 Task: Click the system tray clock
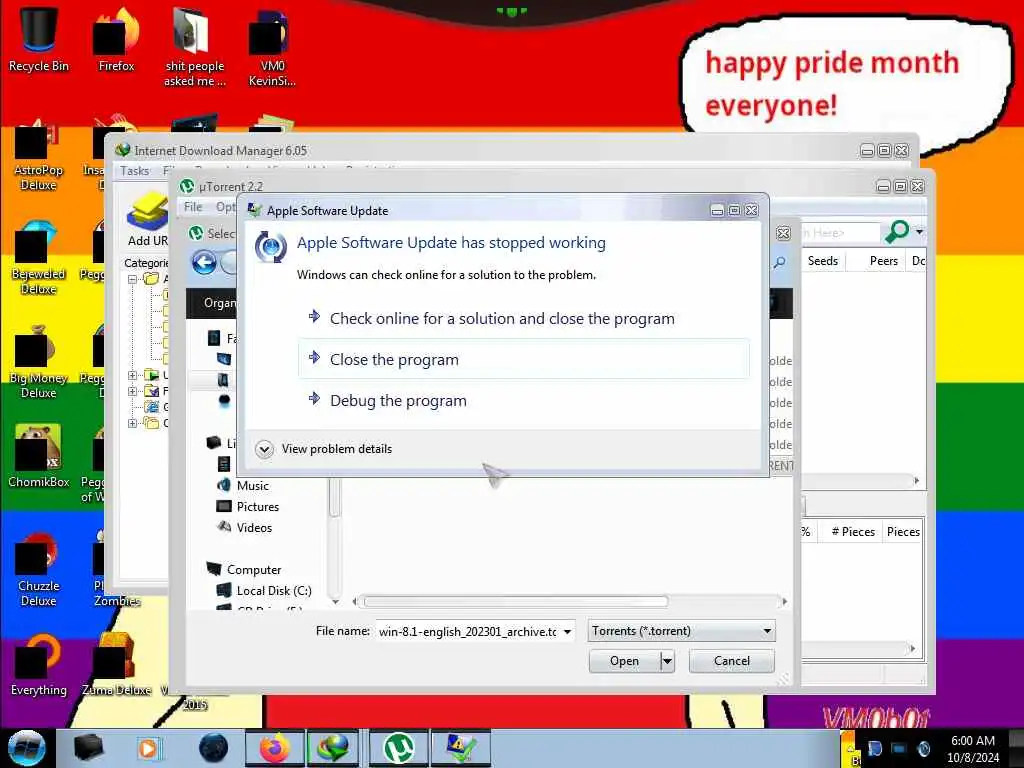pos(973,749)
